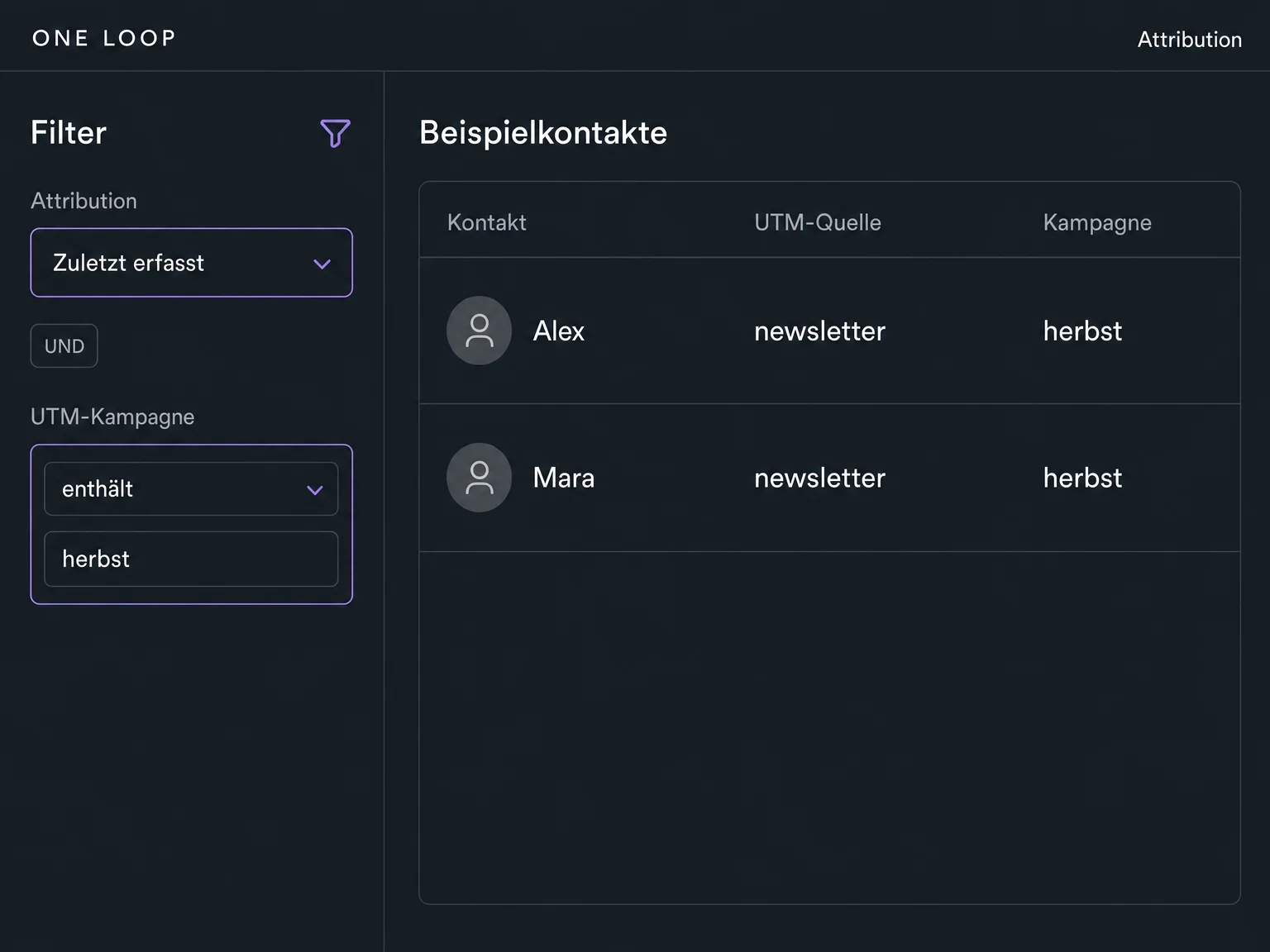Image resolution: width=1270 pixels, height=952 pixels.
Task: Click the UTM-Kampagne filter label
Action: point(112,417)
